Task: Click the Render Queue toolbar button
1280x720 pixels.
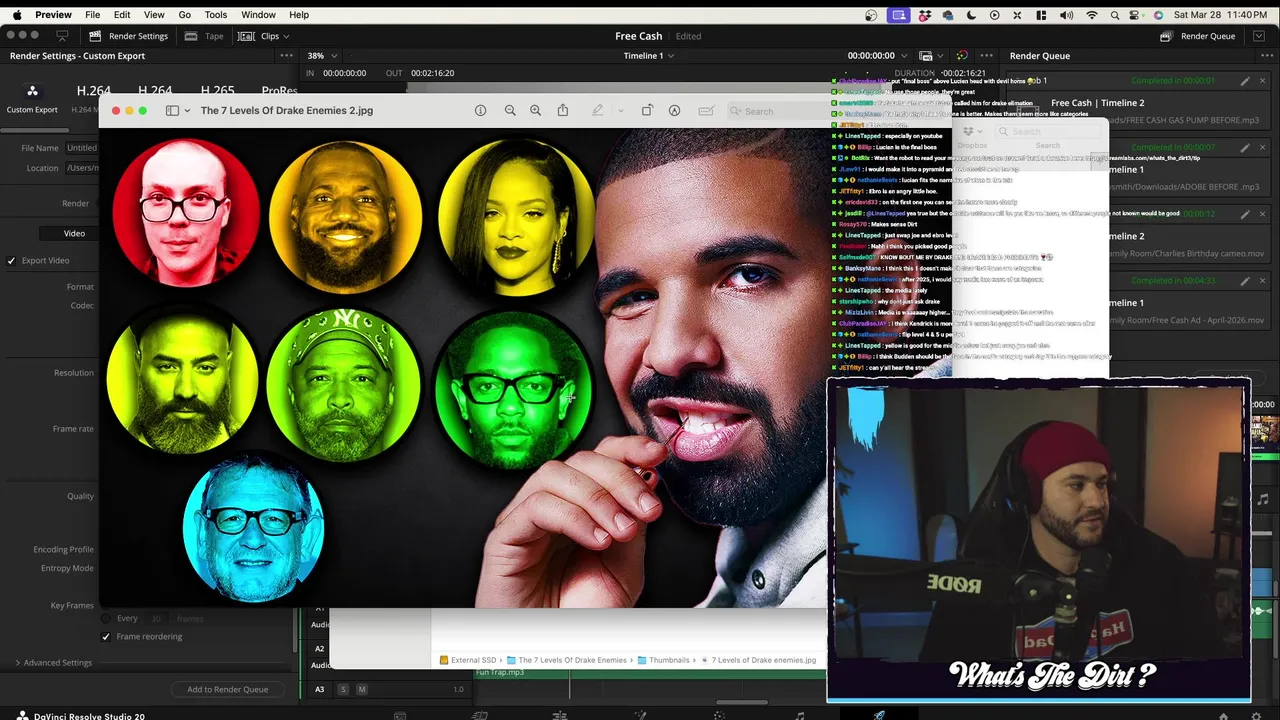Action: tap(1198, 36)
